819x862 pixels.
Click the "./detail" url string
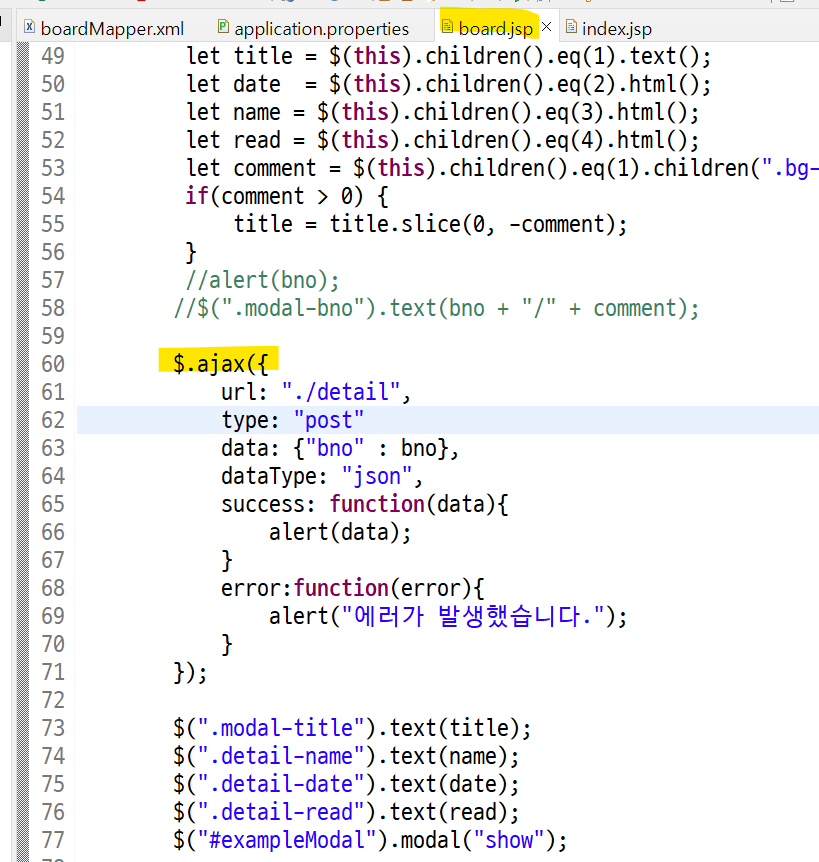point(341,392)
